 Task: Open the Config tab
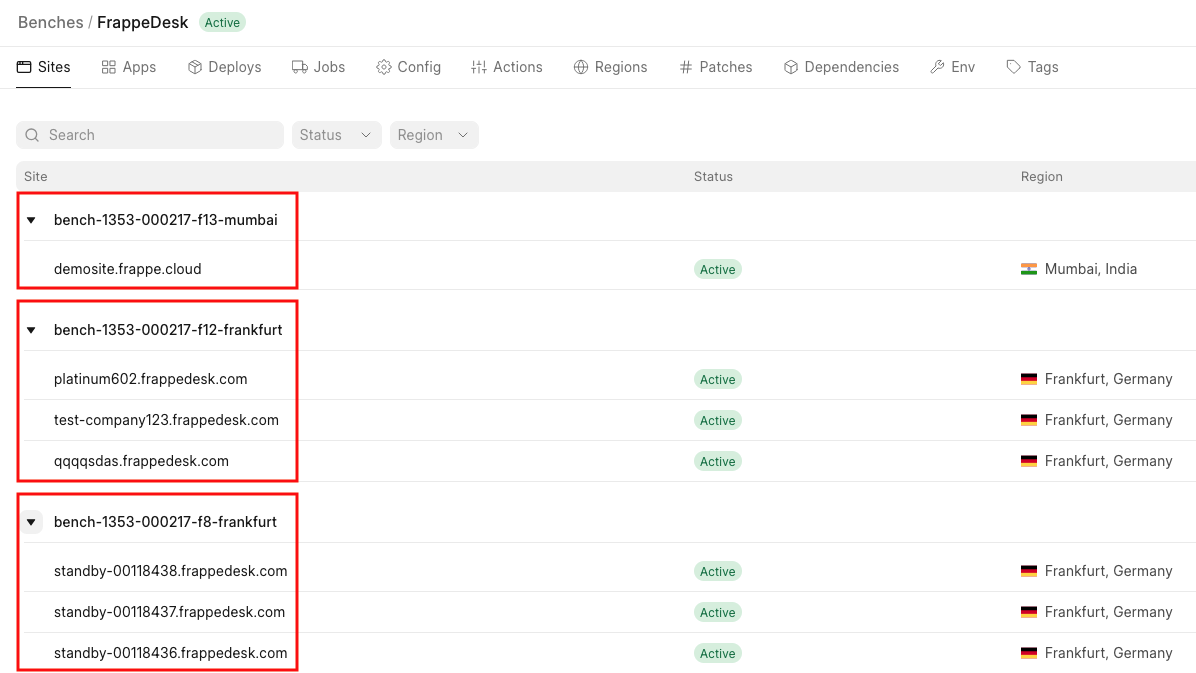click(408, 67)
